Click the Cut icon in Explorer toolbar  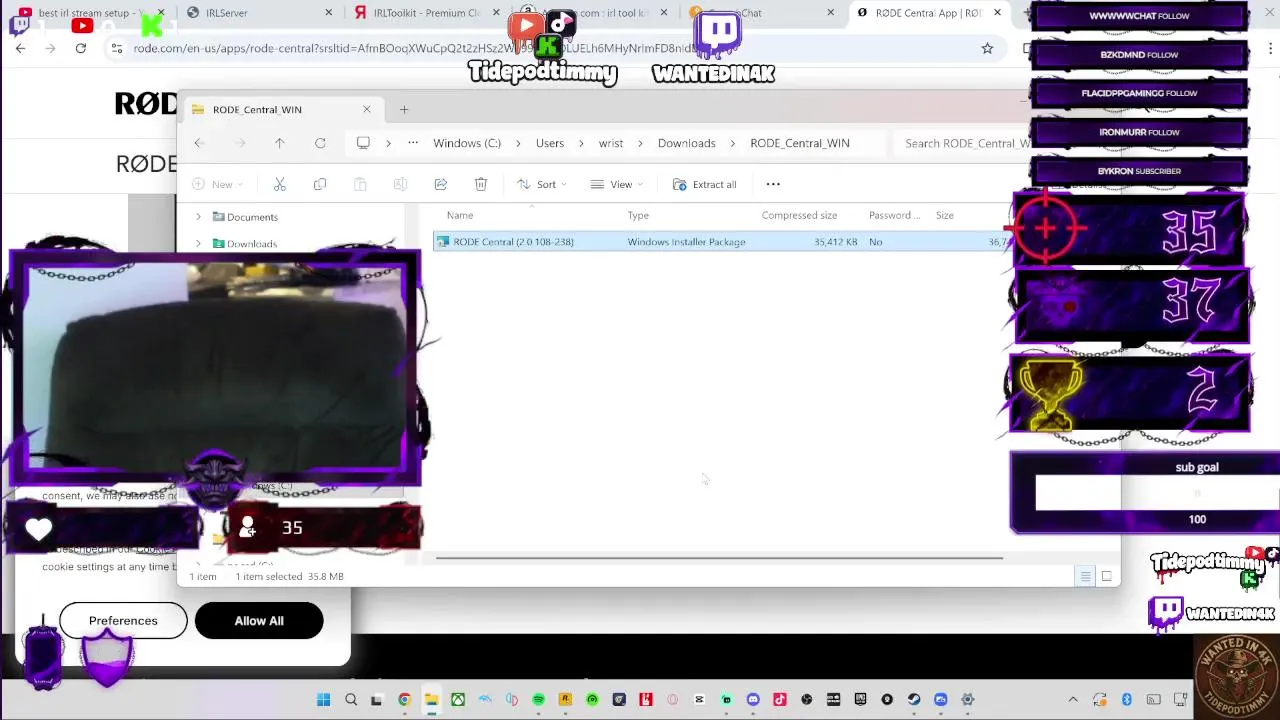[280, 184]
